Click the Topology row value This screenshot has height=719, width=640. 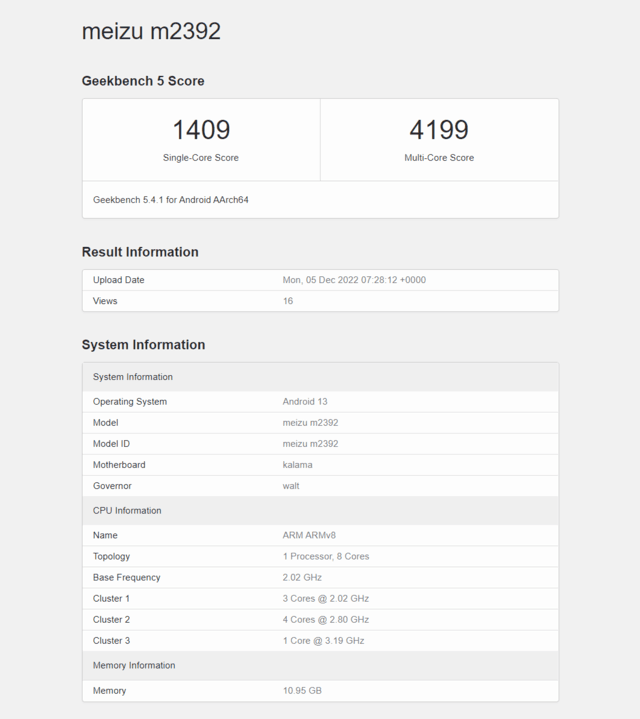[326, 557]
